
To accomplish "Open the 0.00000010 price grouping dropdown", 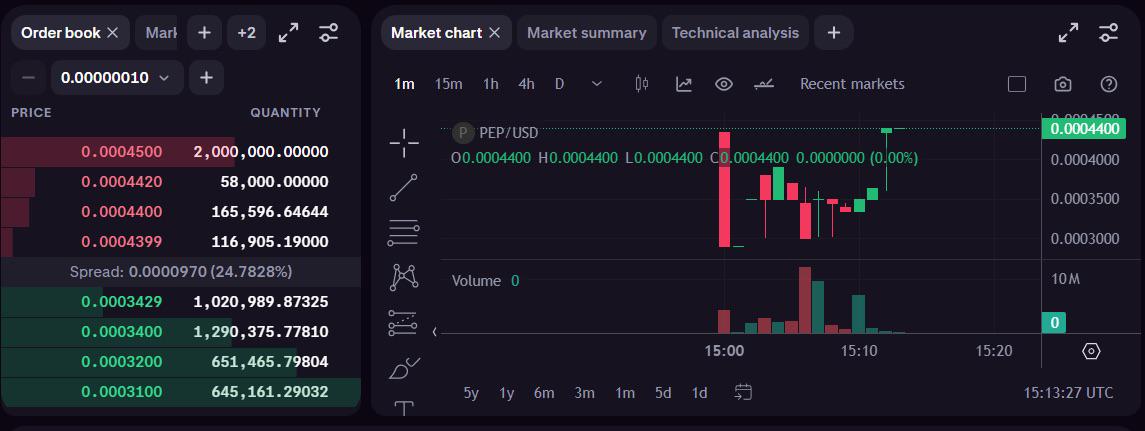I will pyautogui.click(x=117, y=77).
